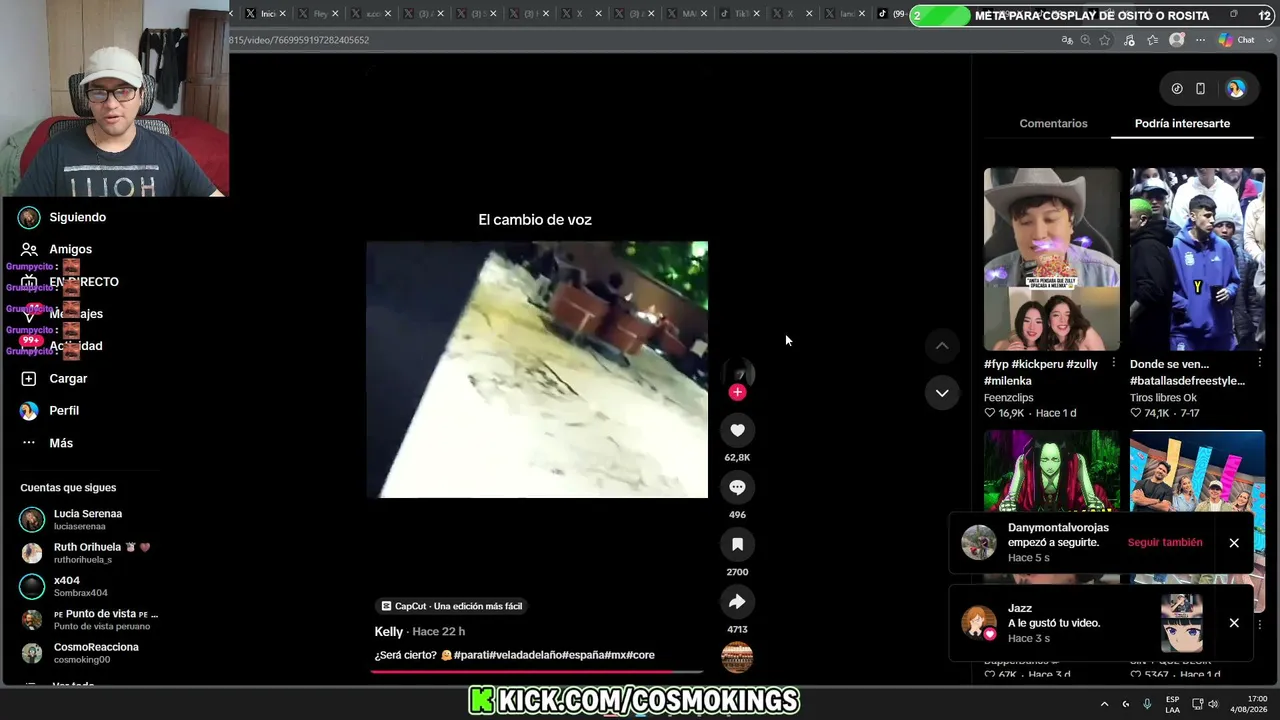Open the extensions icon in the browser toolbar
This screenshot has height=720, width=1280.
[1129, 40]
